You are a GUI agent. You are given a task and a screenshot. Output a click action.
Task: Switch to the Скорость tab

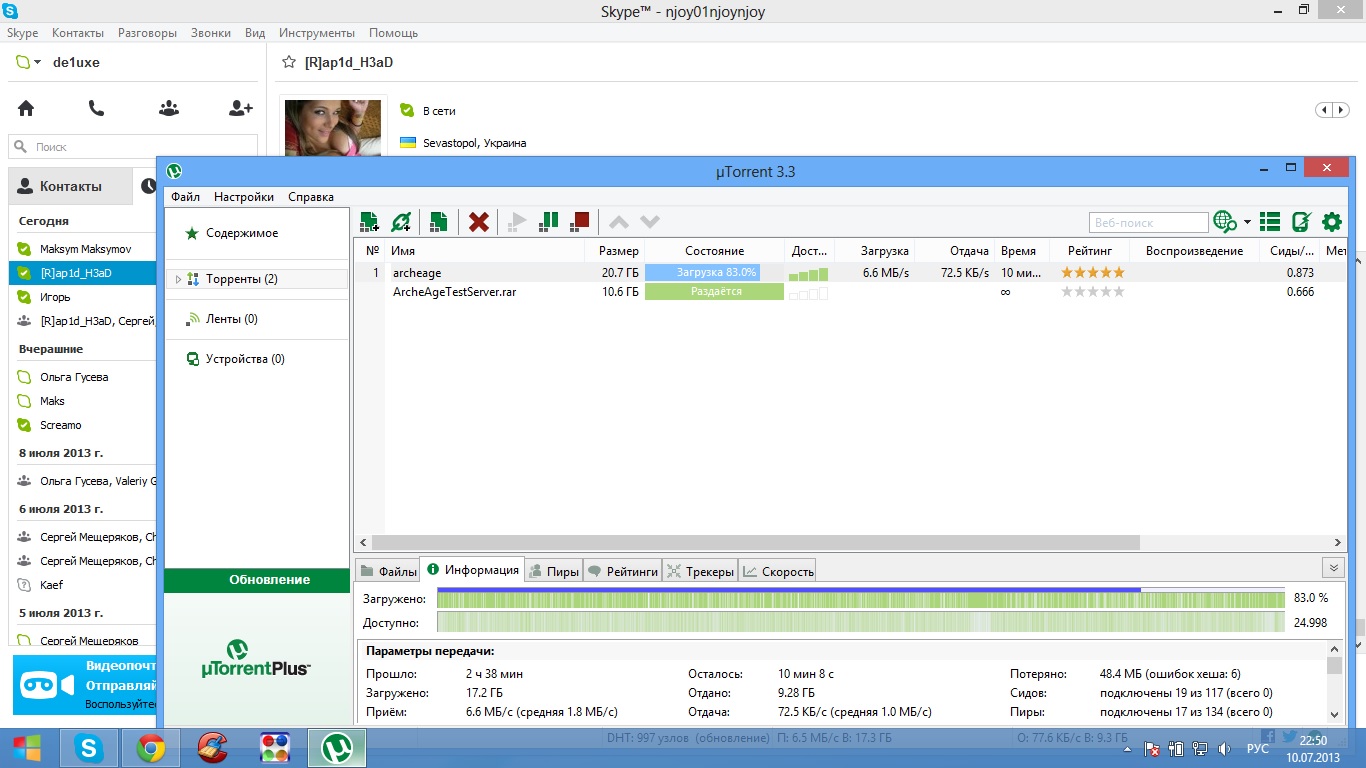(778, 572)
